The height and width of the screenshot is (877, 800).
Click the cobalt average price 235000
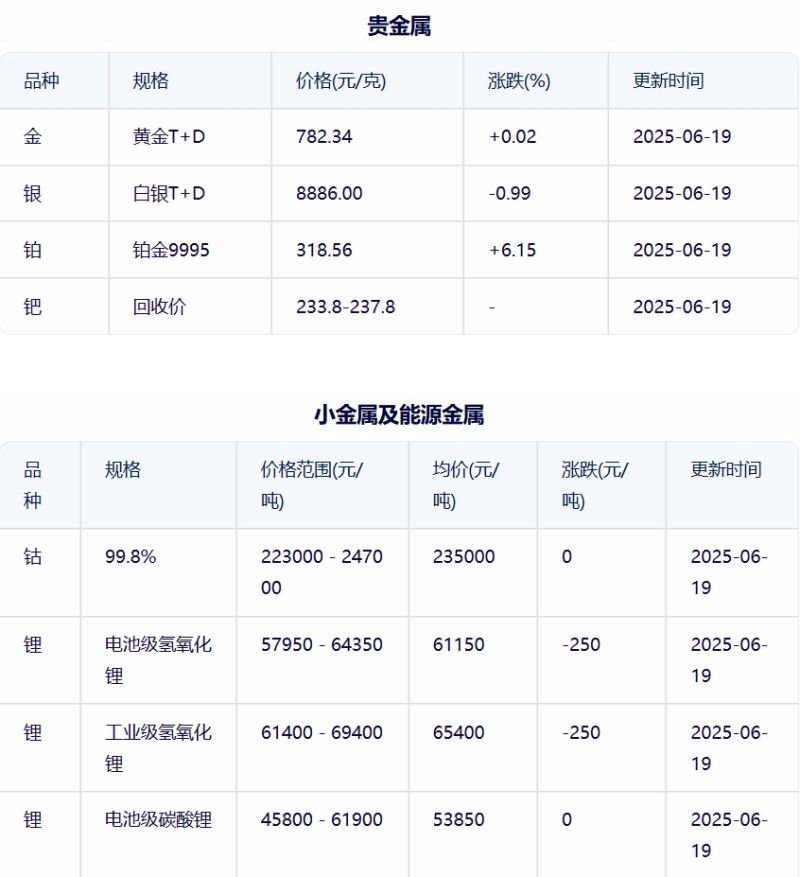(x=464, y=557)
